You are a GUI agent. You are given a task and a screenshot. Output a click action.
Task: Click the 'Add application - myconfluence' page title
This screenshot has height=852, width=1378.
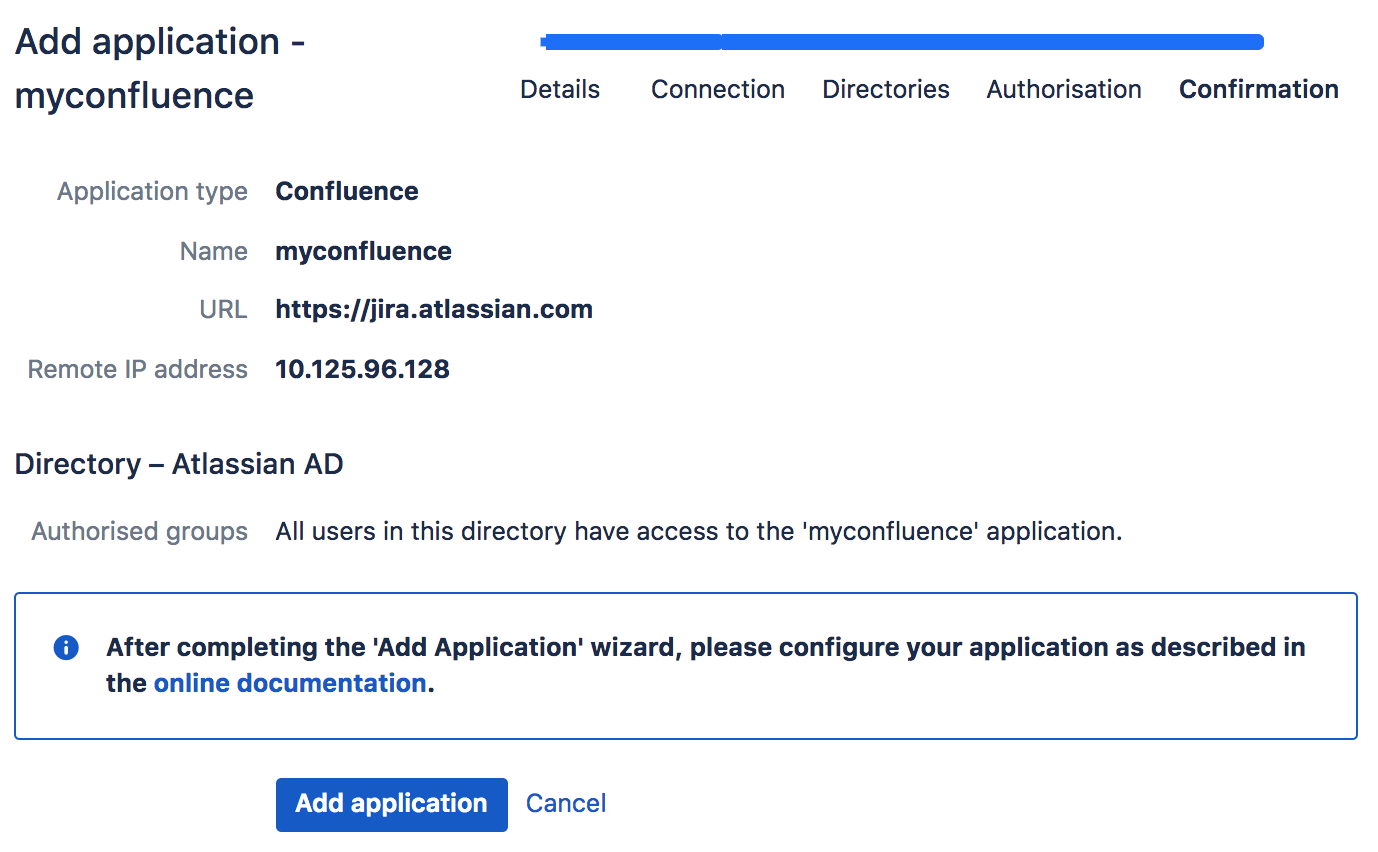point(160,68)
